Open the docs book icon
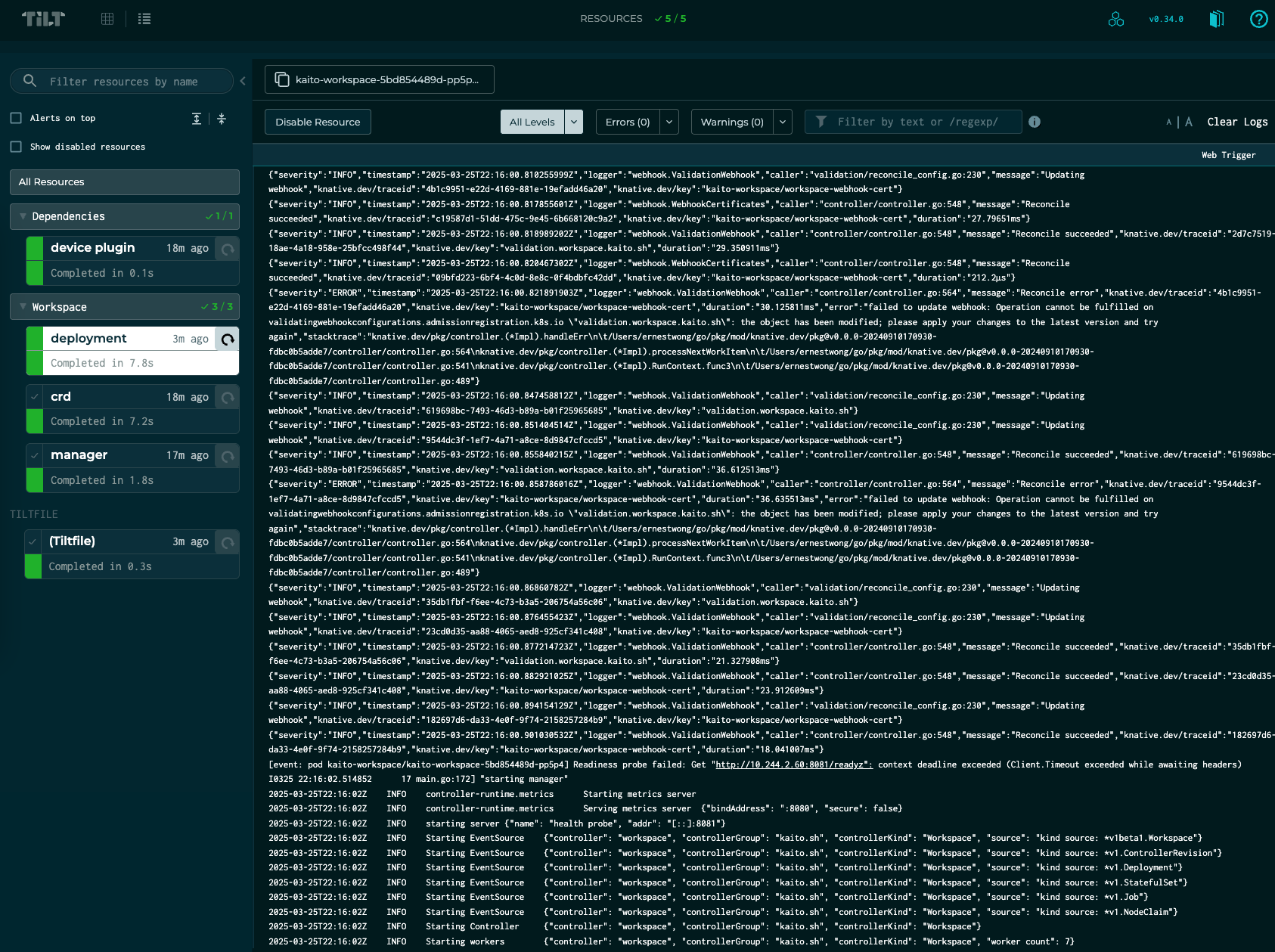Image resolution: width=1275 pixels, height=952 pixels. [x=1216, y=19]
